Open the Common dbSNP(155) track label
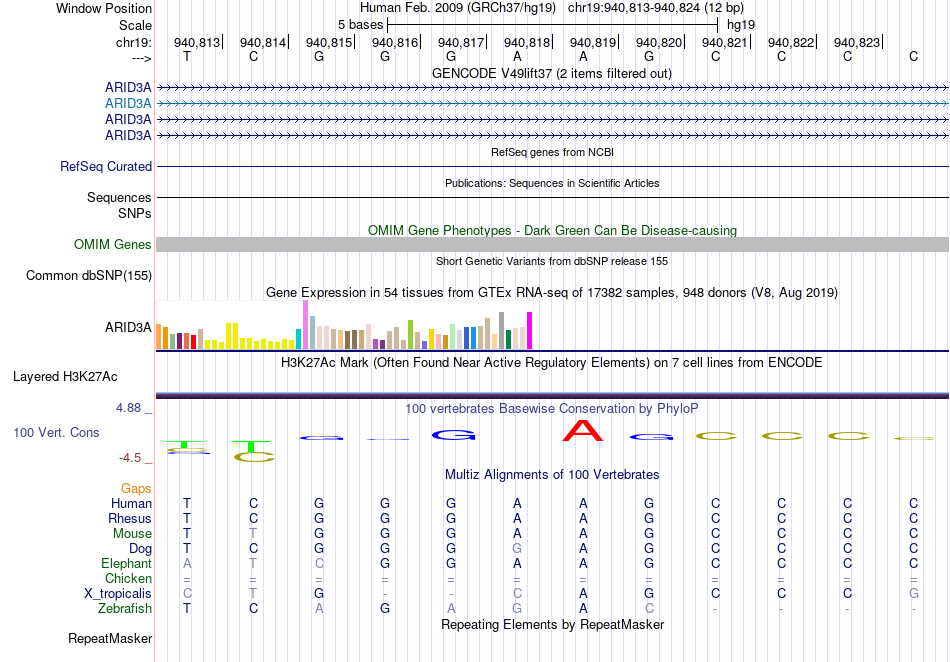 pos(89,276)
